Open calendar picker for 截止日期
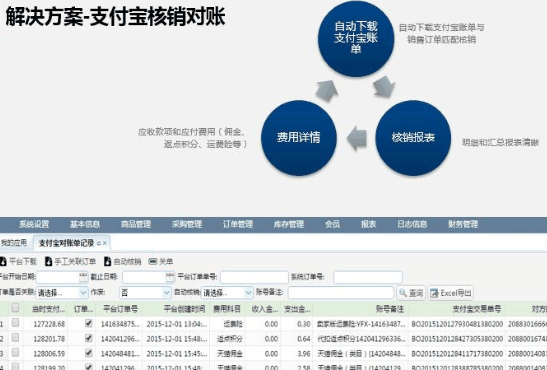Image resolution: width=547 pixels, height=370 pixels. pyautogui.click(x=170, y=277)
